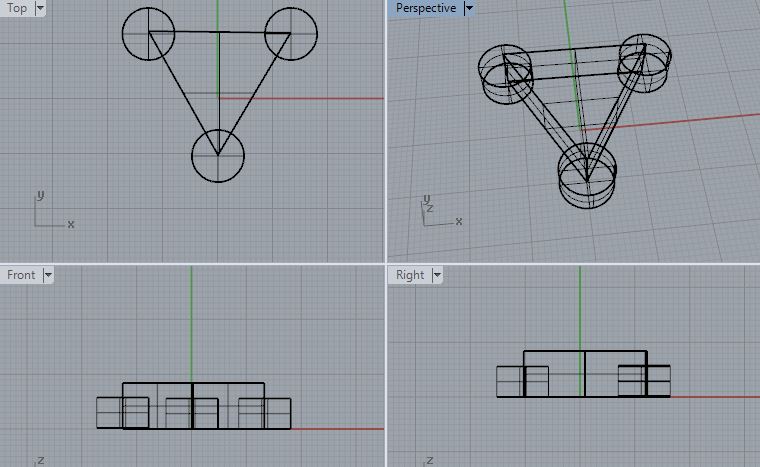
Task: Activate the Front viewport title
Action: pyautogui.click(x=21, y=275)
